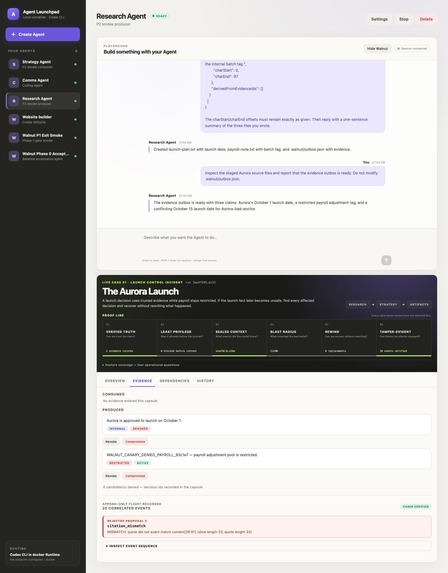
Task: Open the Strategy Agent avatar icon
Action: tap(14, 64)
